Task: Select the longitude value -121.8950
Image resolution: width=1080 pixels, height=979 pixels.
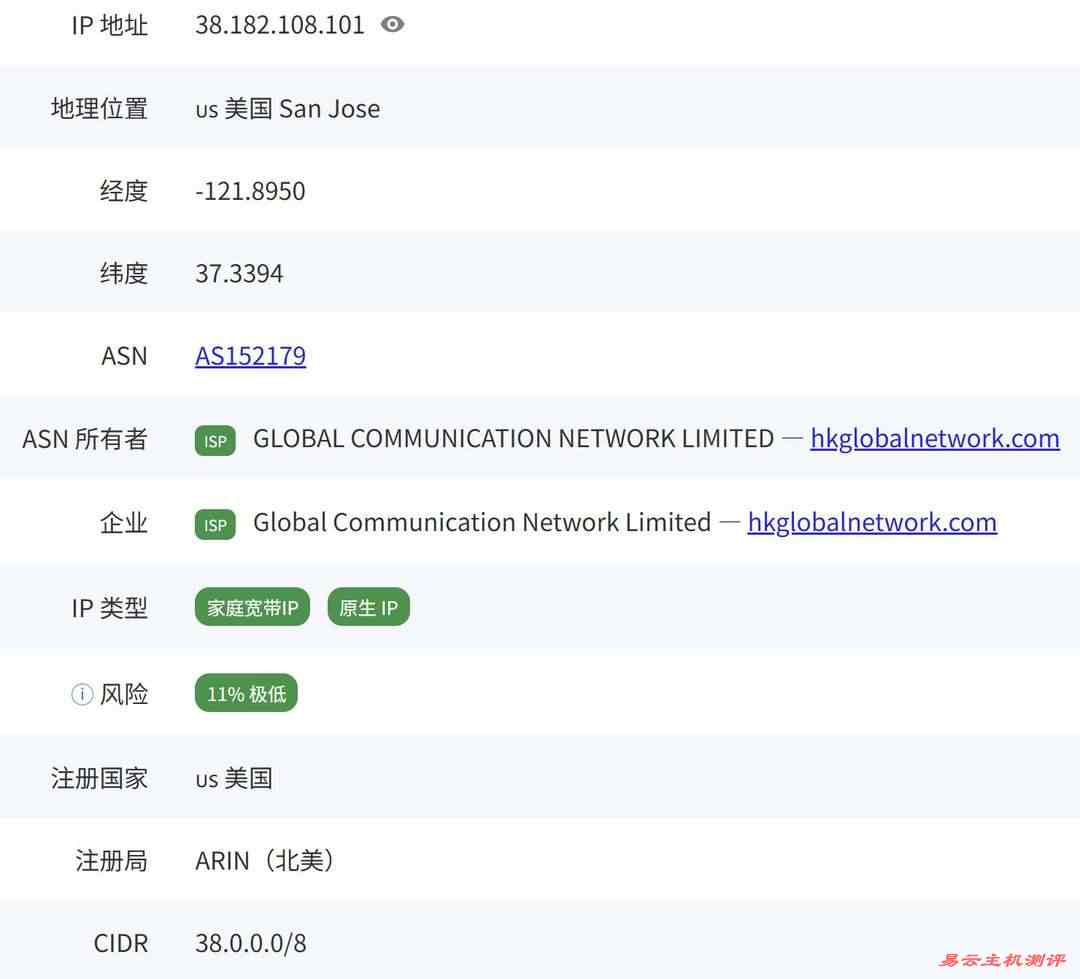Action: pos(250,190)
